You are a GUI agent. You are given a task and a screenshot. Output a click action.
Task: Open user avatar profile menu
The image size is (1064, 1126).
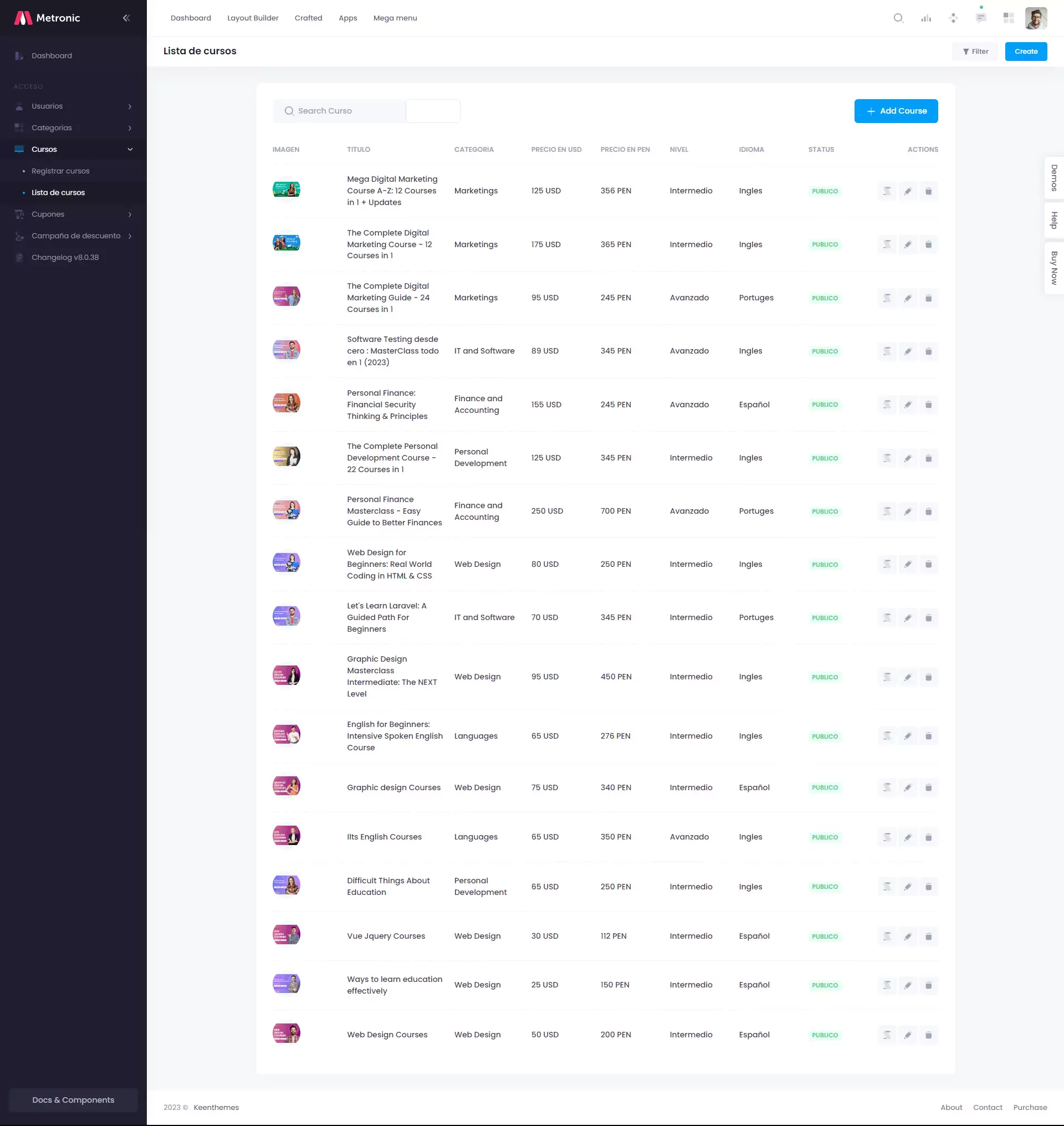click(1036, 18)
